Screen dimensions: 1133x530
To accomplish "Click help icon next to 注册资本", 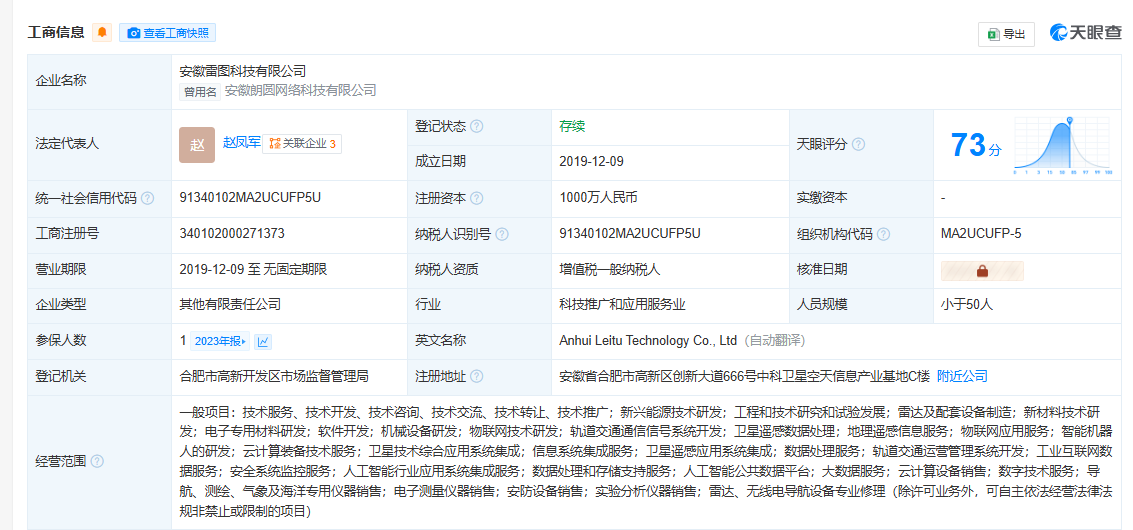I will tap(477, 198).
